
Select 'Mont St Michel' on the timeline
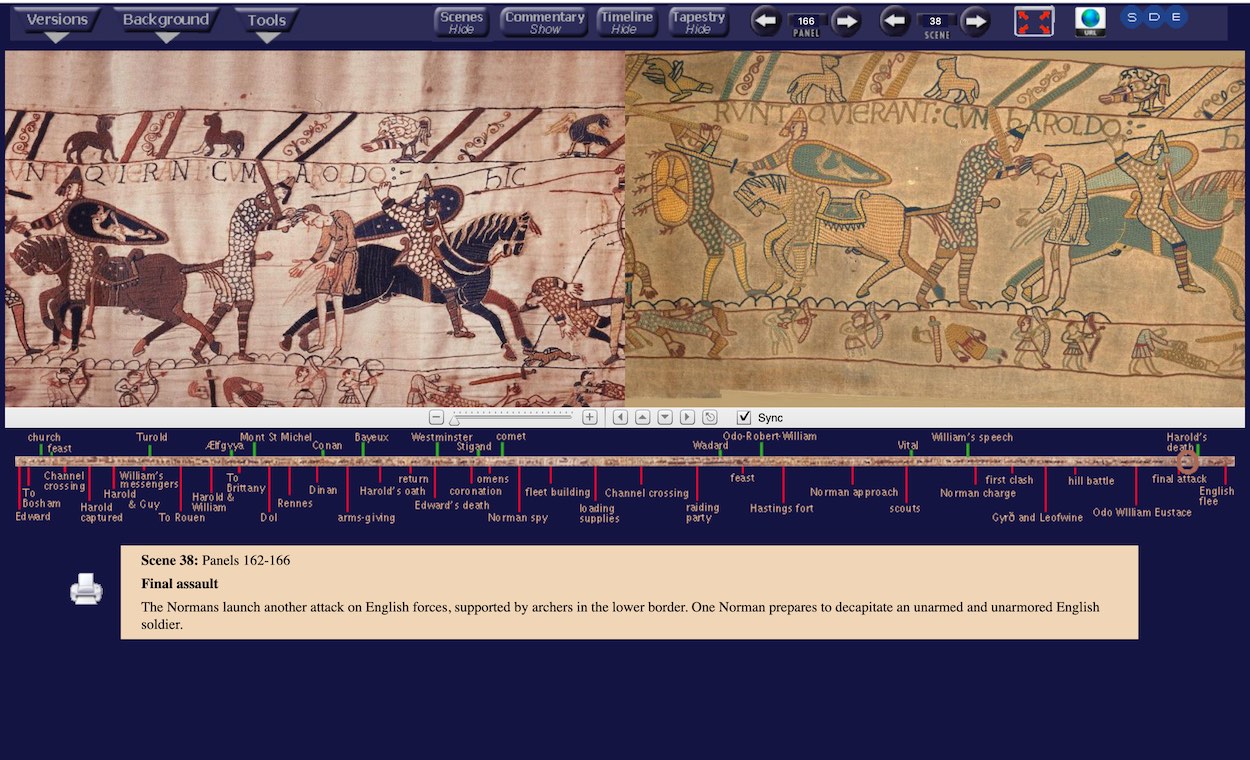[276, 437]
